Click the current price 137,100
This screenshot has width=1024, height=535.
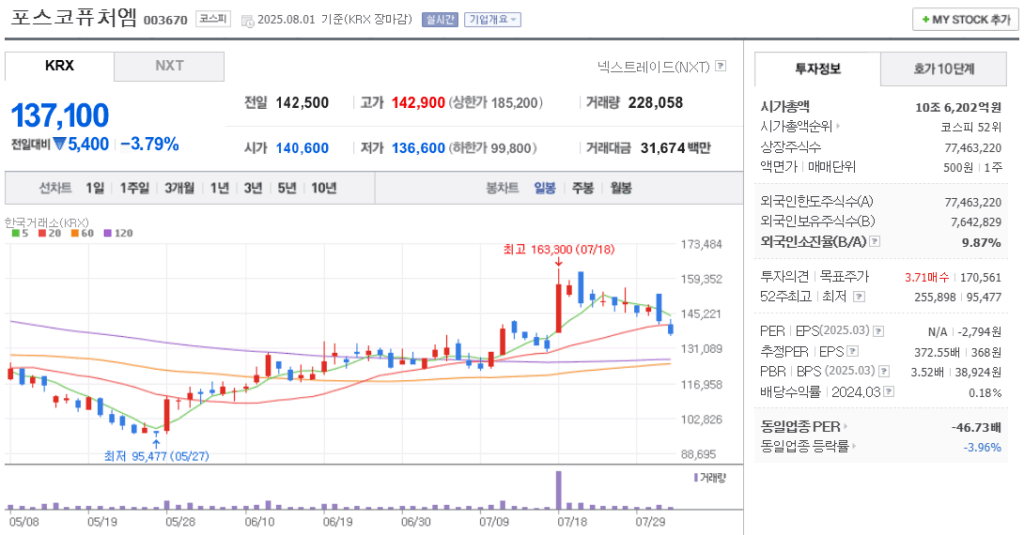pos(60,116)
